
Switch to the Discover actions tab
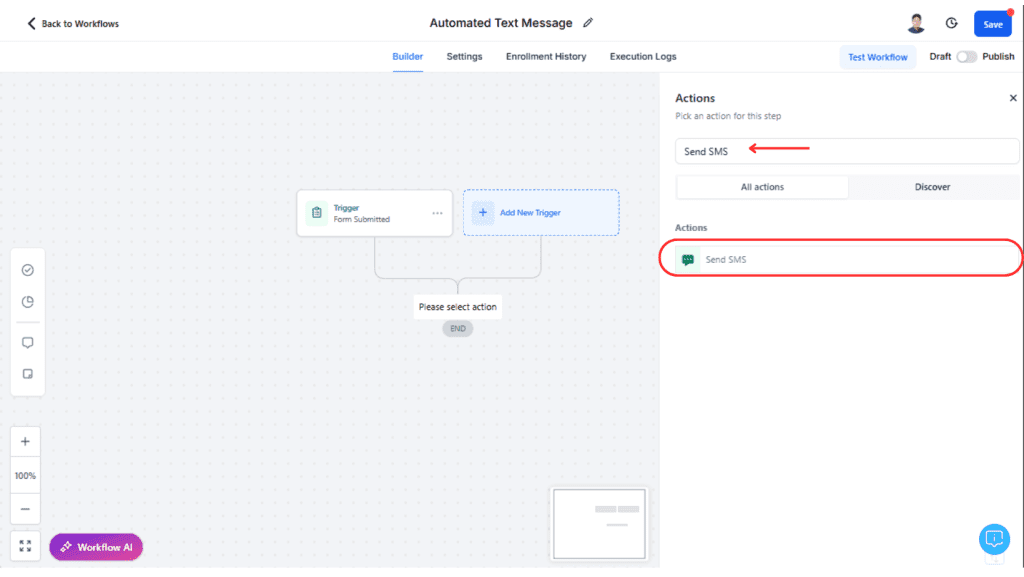tap(932, 187)
